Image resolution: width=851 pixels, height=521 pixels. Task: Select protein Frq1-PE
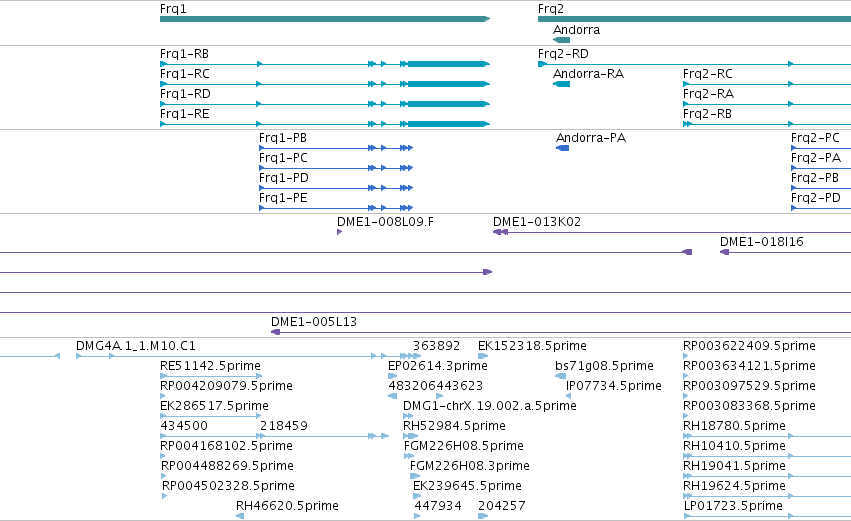[283, 198]
